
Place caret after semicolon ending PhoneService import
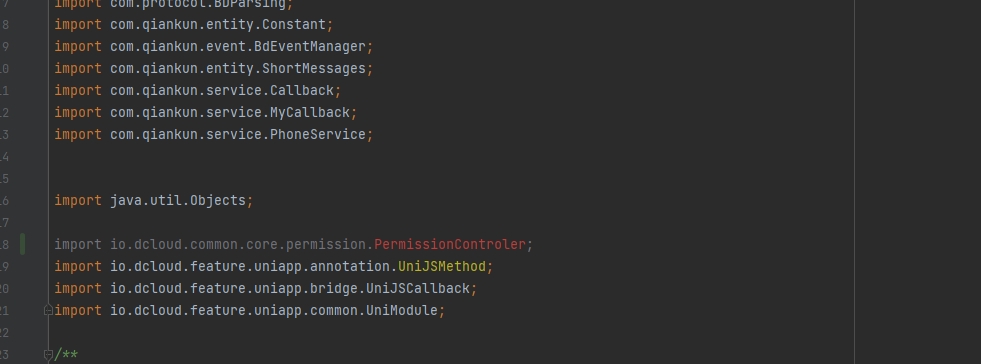(x=374, y=134)
